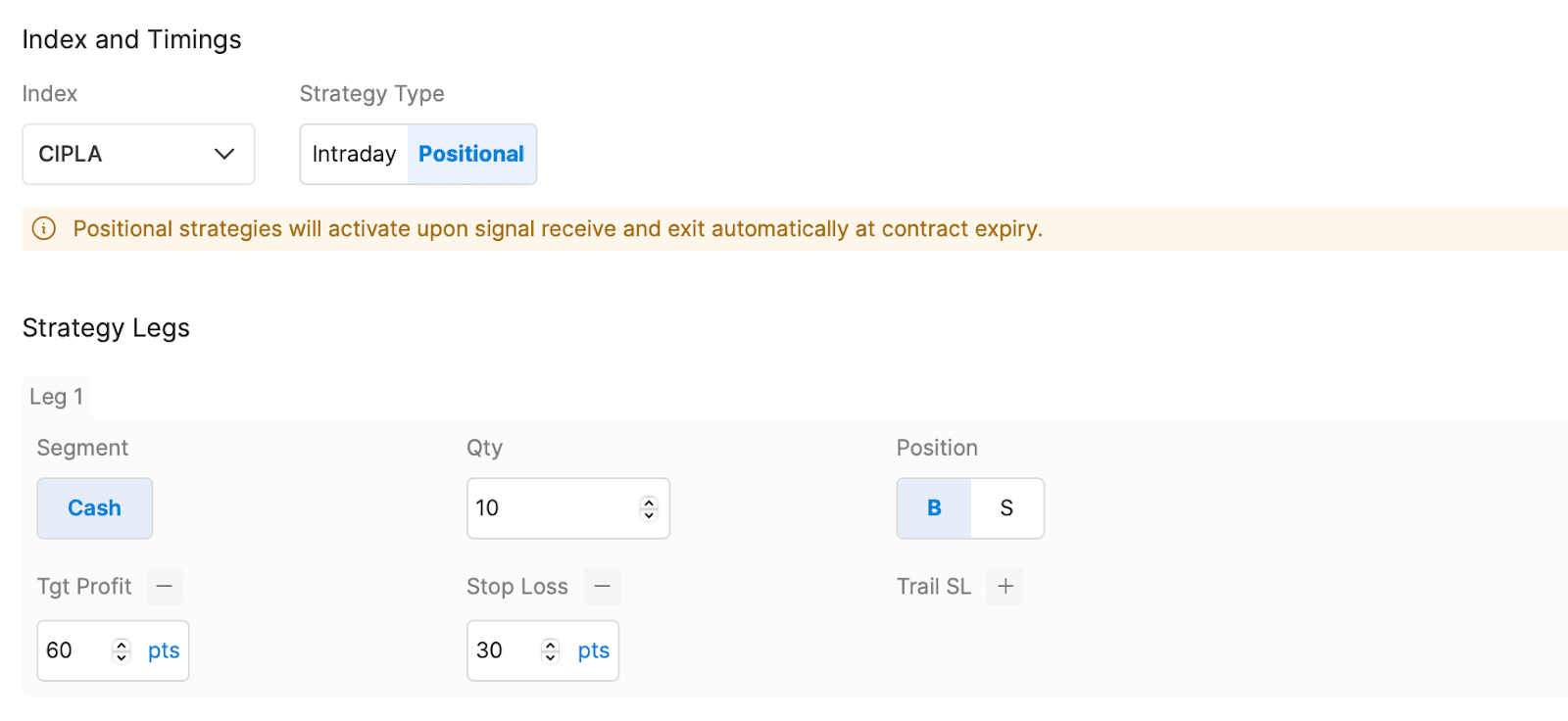Choose Buy position B

[934, 508]
